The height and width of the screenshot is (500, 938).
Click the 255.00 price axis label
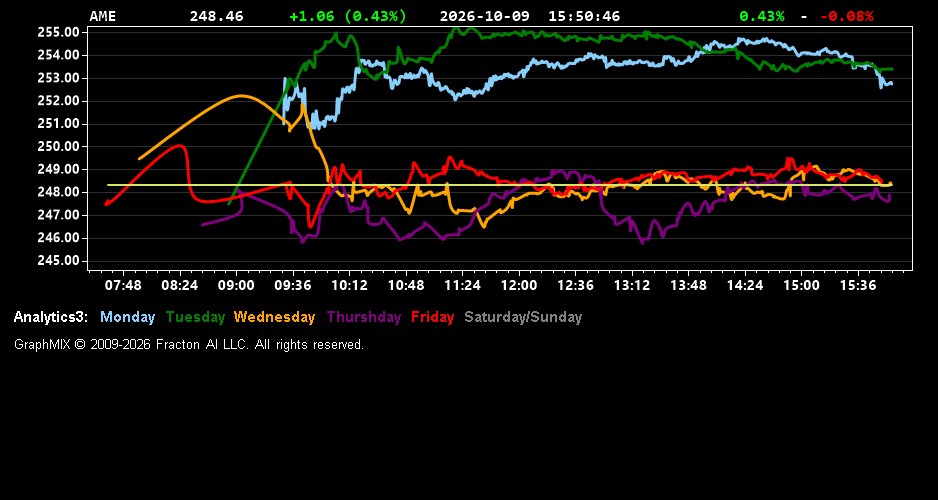[59, 32]
